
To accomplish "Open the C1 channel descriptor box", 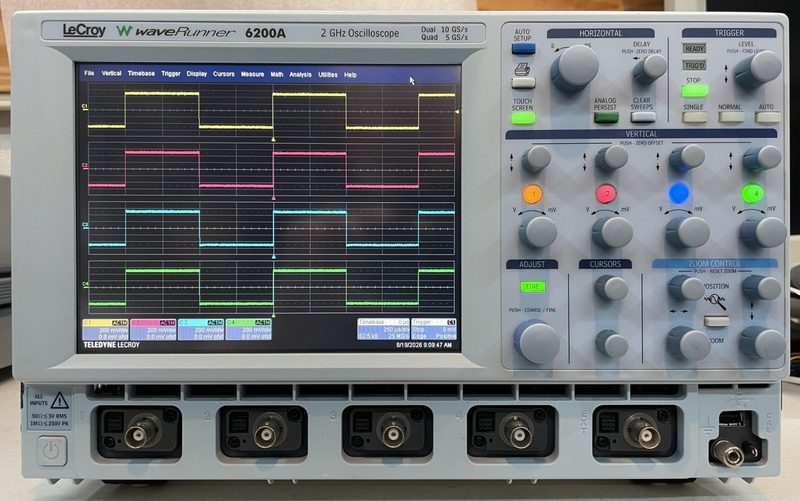I will click(105, 330).
